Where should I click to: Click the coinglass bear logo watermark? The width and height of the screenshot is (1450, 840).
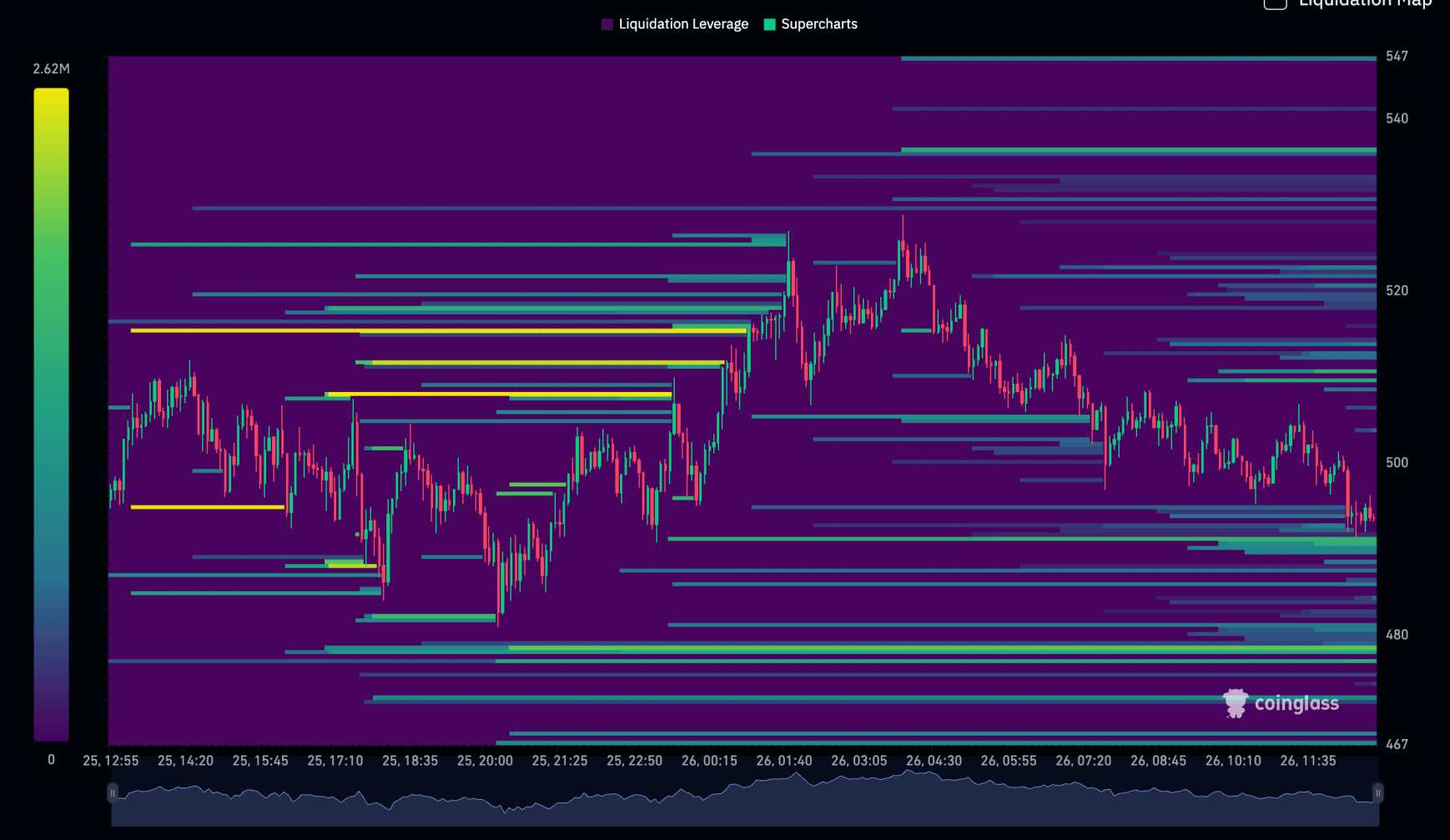tap(1236, 703)
